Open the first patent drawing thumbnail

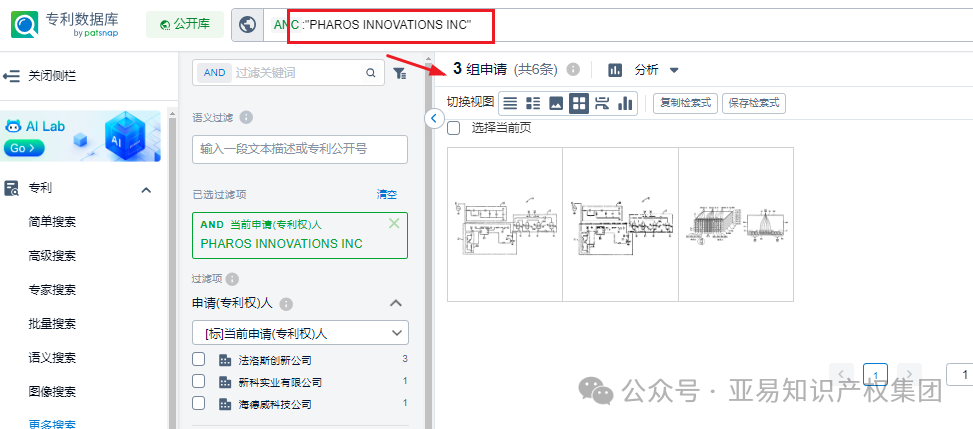pos(505,225)
